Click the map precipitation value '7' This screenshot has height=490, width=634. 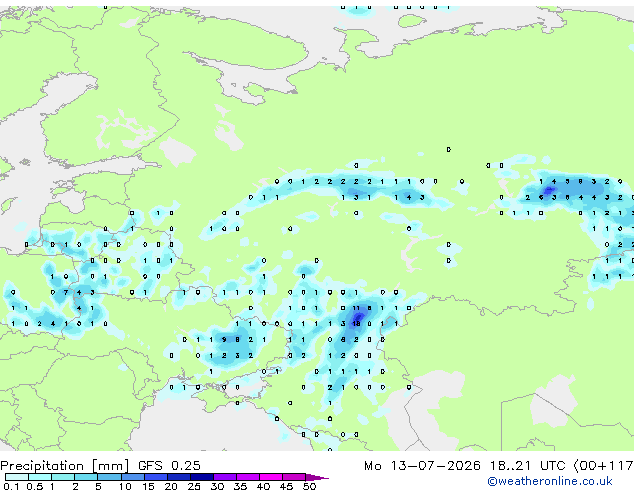(66, 292)
